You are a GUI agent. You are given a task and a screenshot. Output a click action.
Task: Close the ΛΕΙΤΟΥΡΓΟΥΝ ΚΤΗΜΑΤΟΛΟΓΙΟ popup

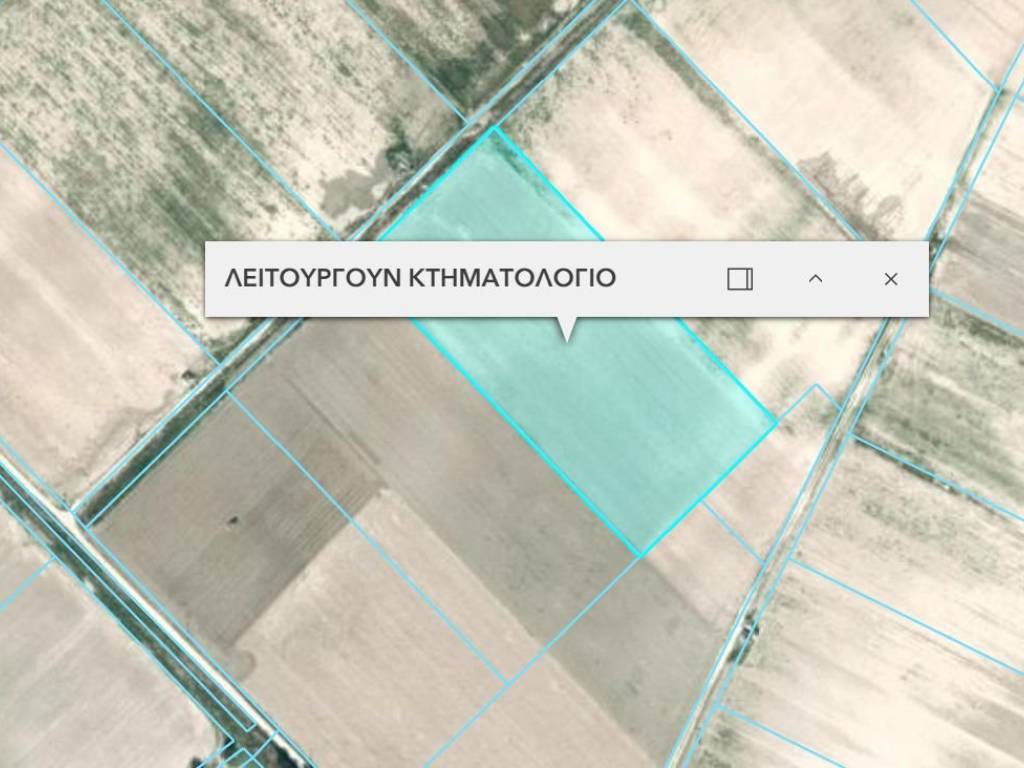890,279
